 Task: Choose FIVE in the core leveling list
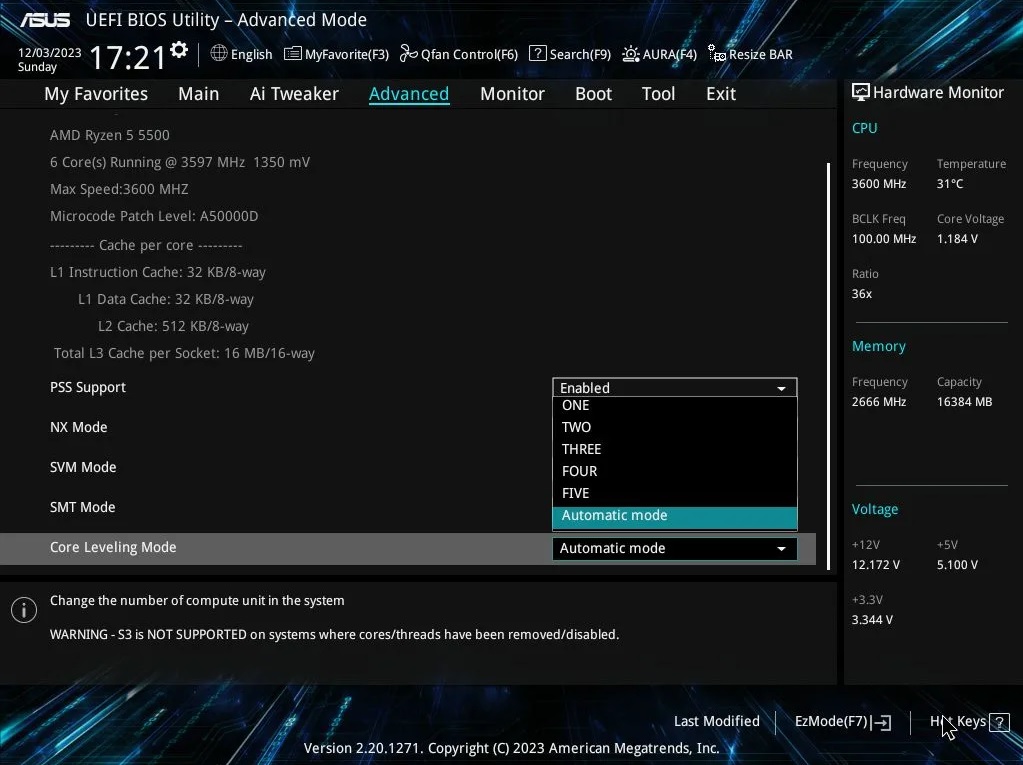coord(675,493)
